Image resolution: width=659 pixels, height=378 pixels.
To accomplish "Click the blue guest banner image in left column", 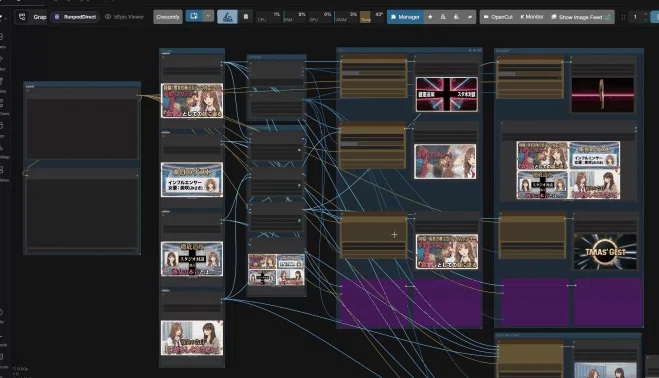I will 192,180.
